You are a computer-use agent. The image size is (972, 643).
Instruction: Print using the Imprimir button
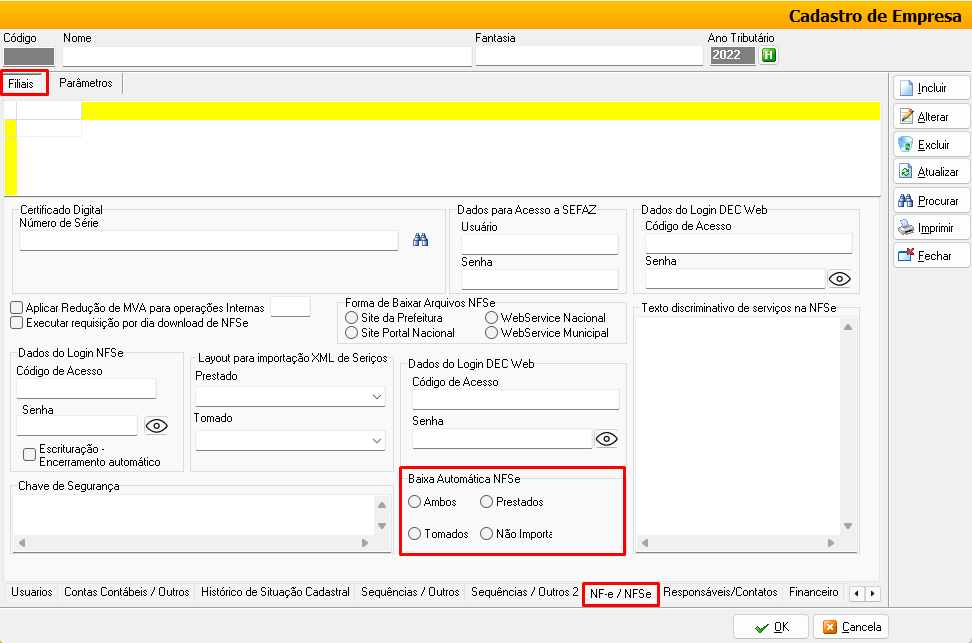tap(931, 228)
